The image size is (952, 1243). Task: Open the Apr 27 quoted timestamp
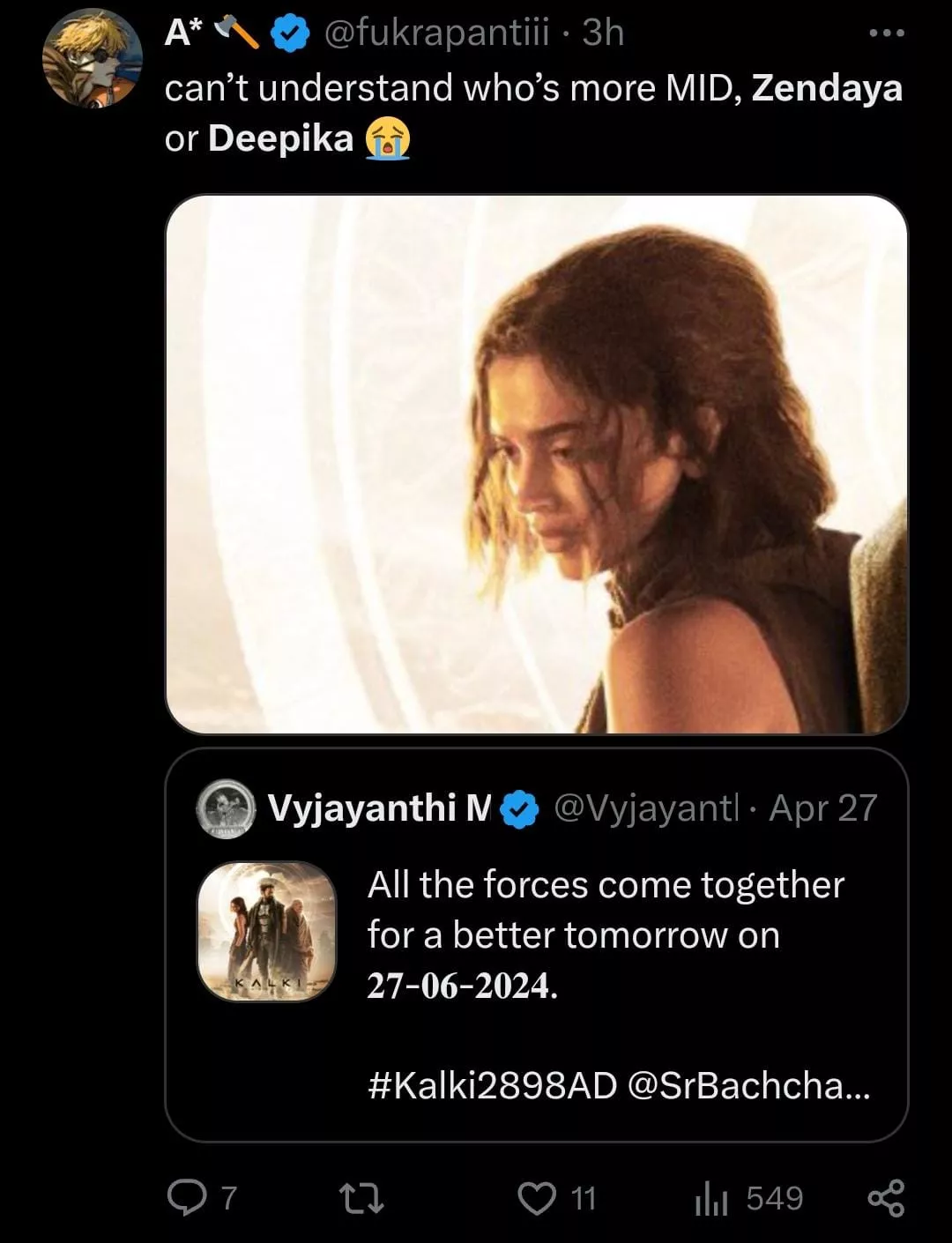[822, 808]
